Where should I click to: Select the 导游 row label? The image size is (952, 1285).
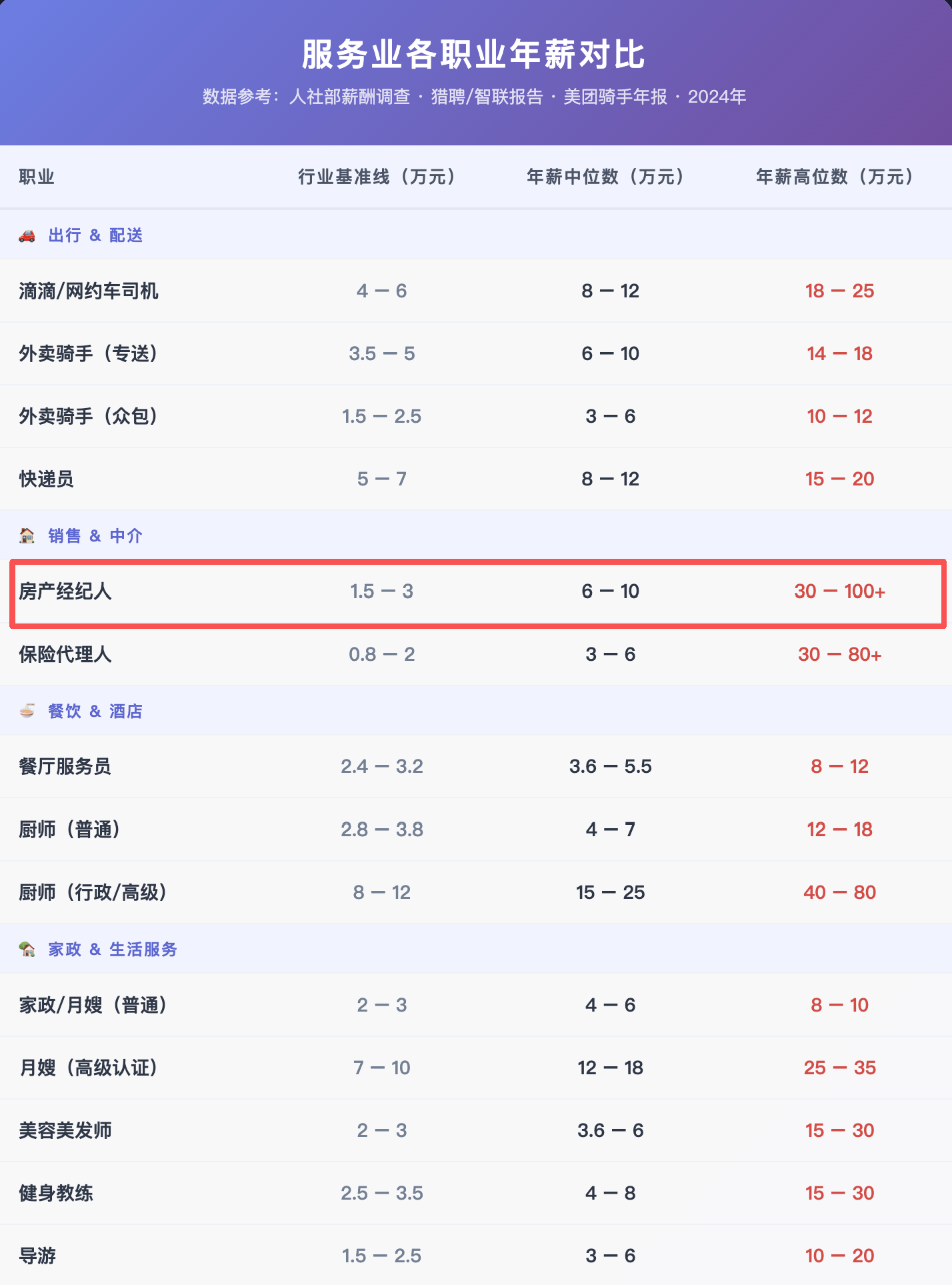tap(37, 1256)
